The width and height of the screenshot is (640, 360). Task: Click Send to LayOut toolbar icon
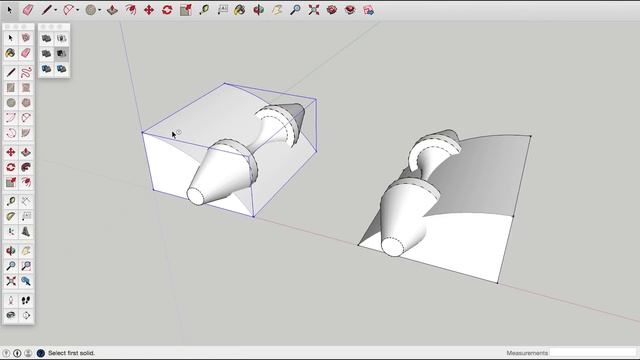368,10
